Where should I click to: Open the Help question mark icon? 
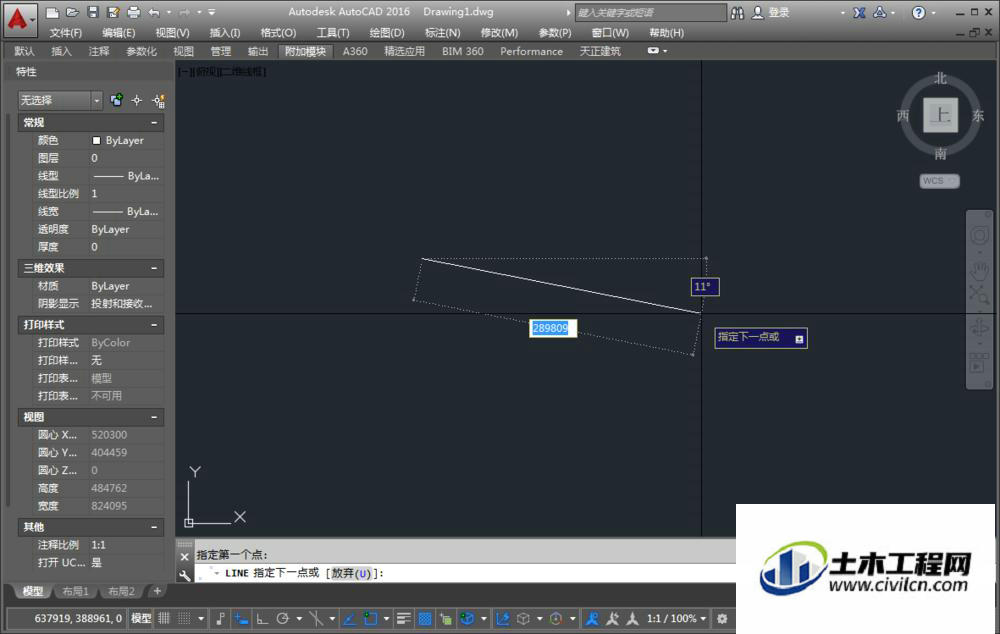(x=918, y=12)
